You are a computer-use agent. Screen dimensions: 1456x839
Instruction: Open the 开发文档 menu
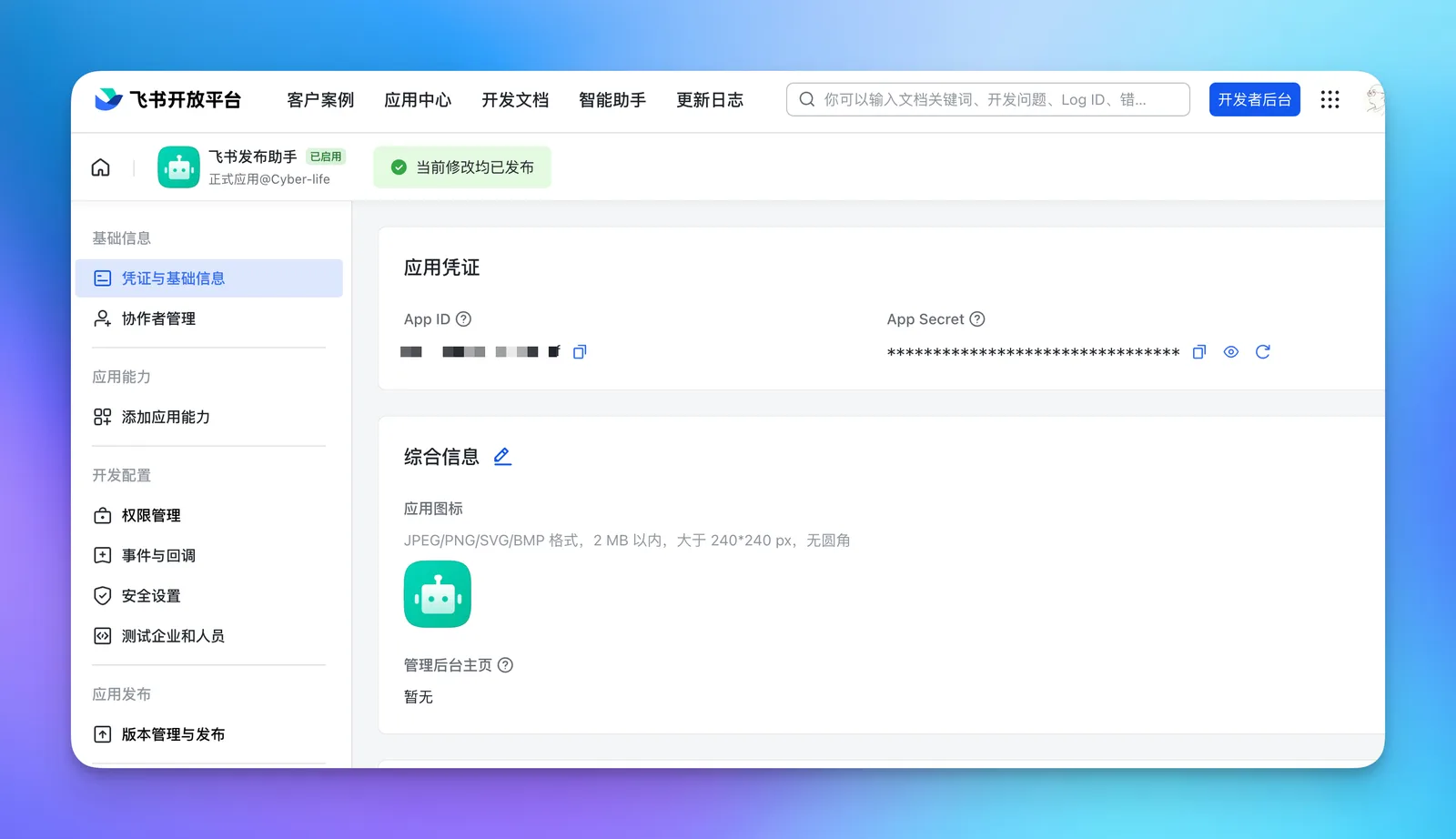tap(515, 100)
